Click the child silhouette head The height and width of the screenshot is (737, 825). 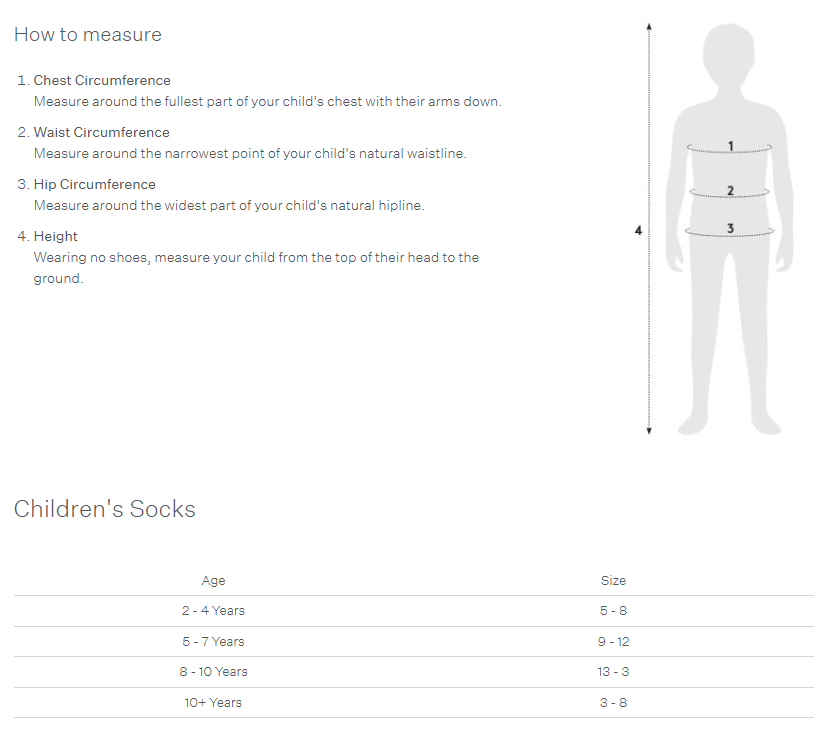(729, 53)
